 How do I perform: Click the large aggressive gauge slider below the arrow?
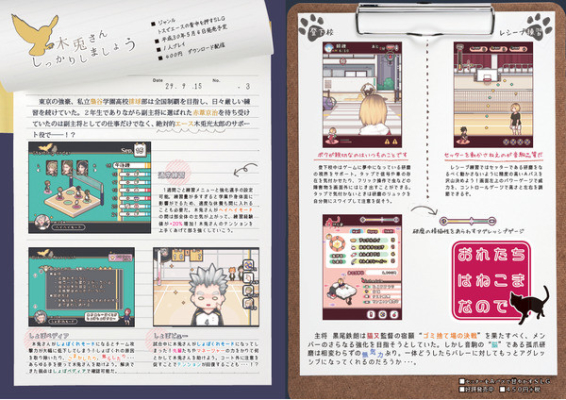468,221
